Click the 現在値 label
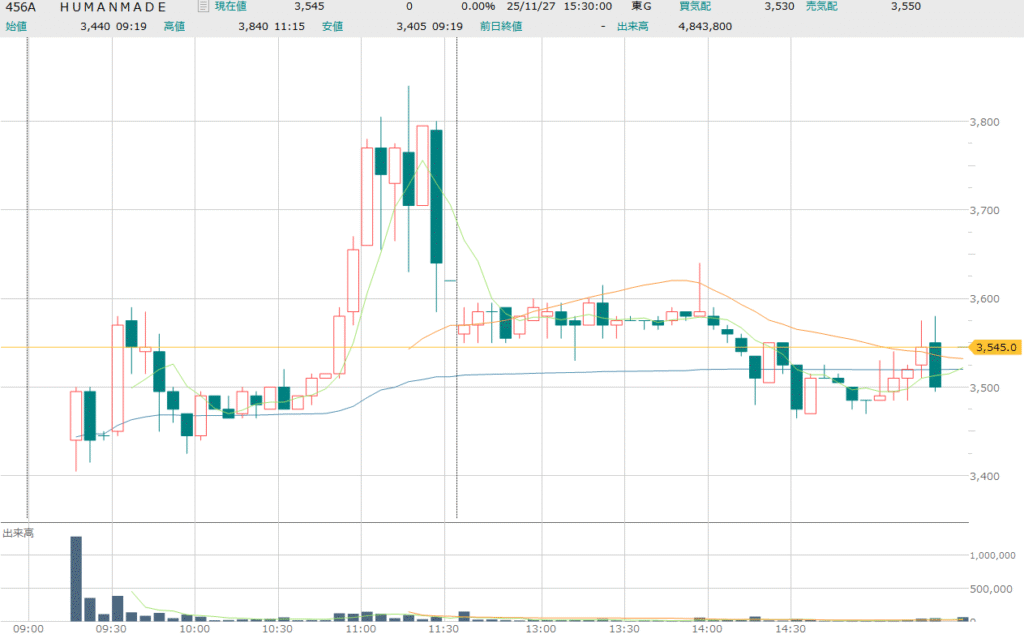The width and height of the screenshot is (1024, 634). 231,7
